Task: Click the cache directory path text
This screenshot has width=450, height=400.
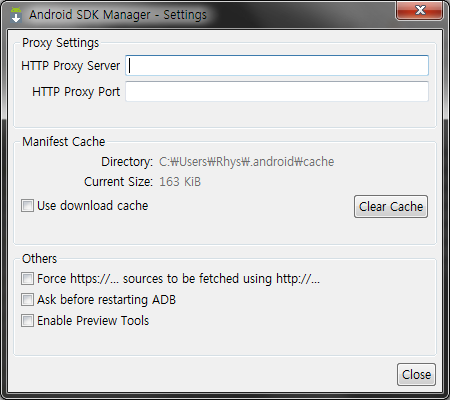Action: click(x=246, y=162)
